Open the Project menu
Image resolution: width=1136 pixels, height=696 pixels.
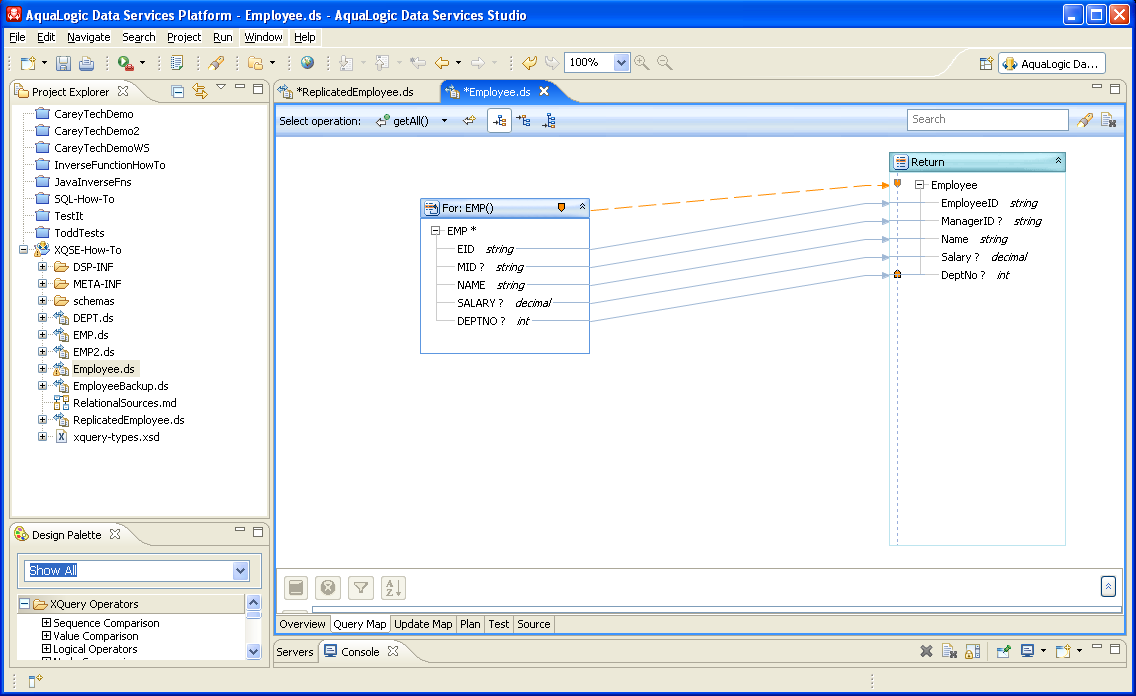point(184,37)
